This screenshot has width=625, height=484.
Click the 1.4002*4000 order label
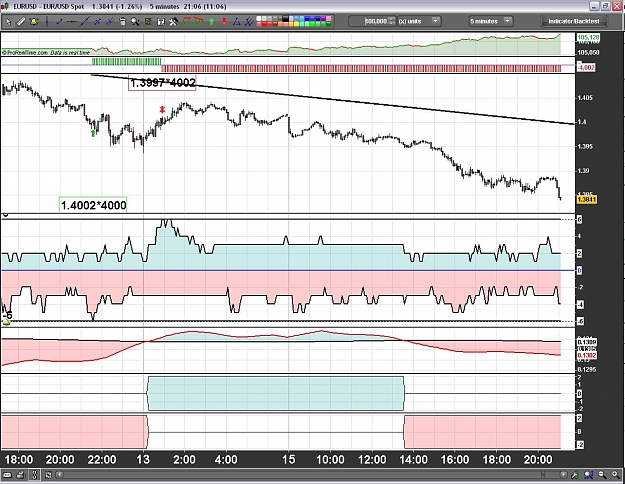pos(93,205)
